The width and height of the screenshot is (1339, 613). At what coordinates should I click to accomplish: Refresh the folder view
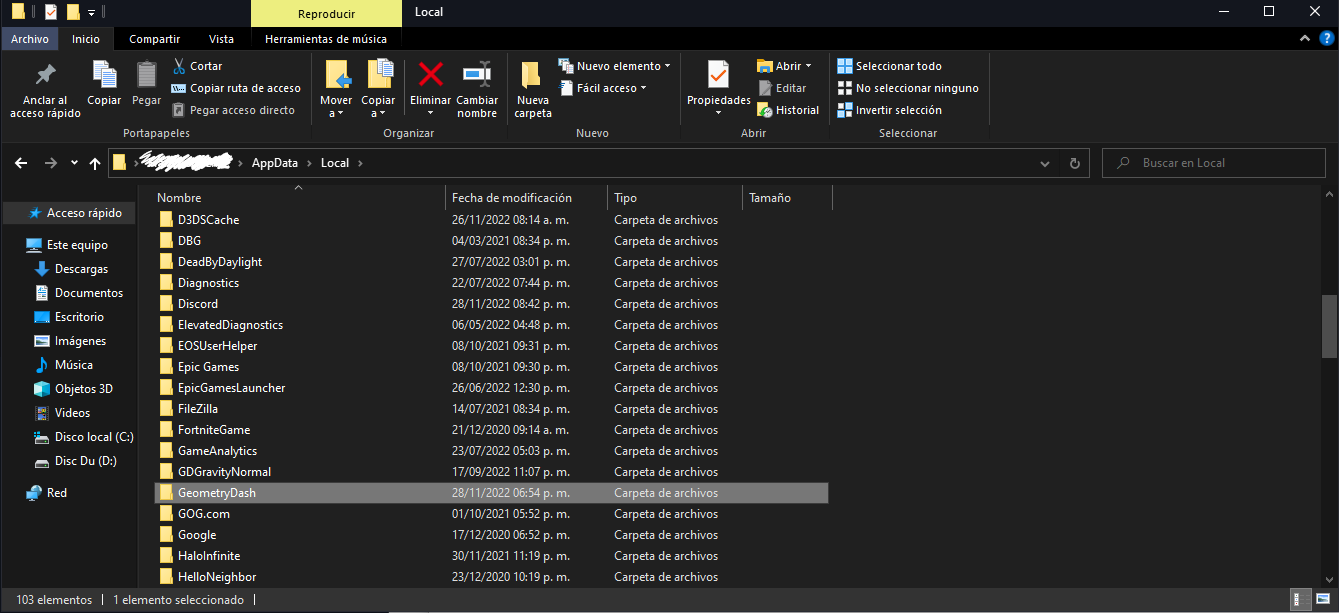(x=1075, y=163)
